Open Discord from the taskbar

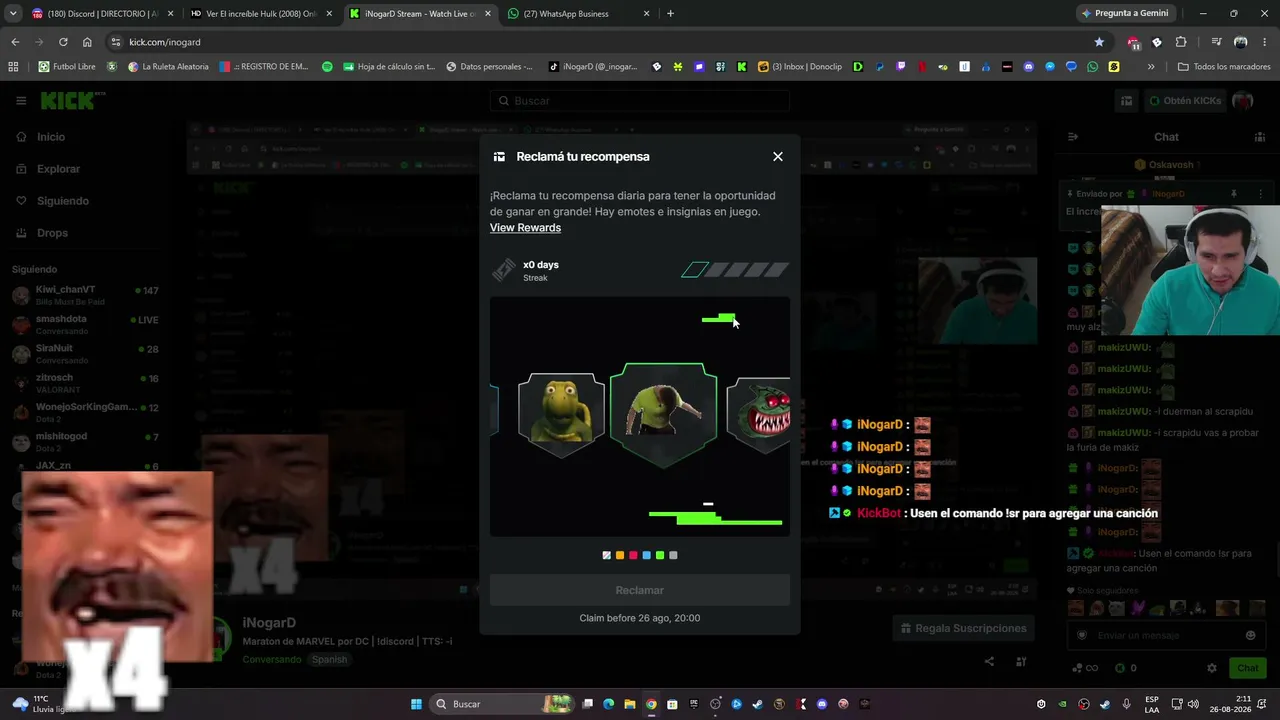pyautogui.click(x=822, y=704)
